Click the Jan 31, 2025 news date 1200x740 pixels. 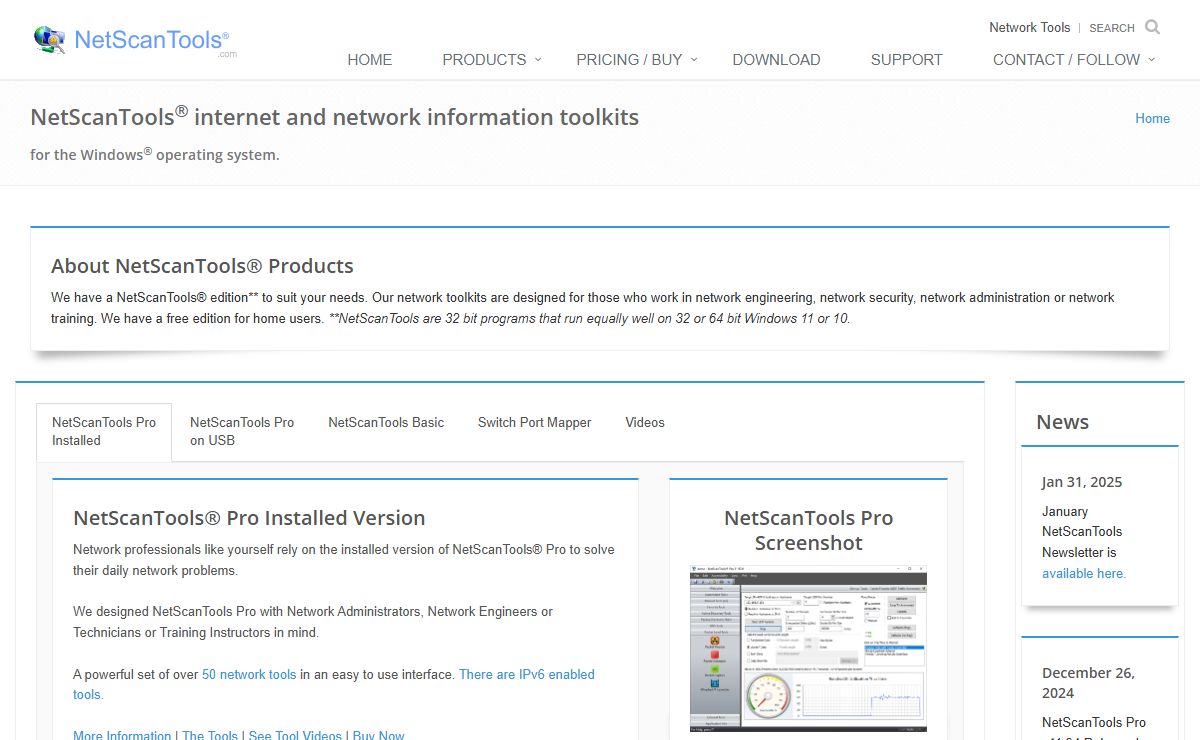click(x=1082, y=482)
